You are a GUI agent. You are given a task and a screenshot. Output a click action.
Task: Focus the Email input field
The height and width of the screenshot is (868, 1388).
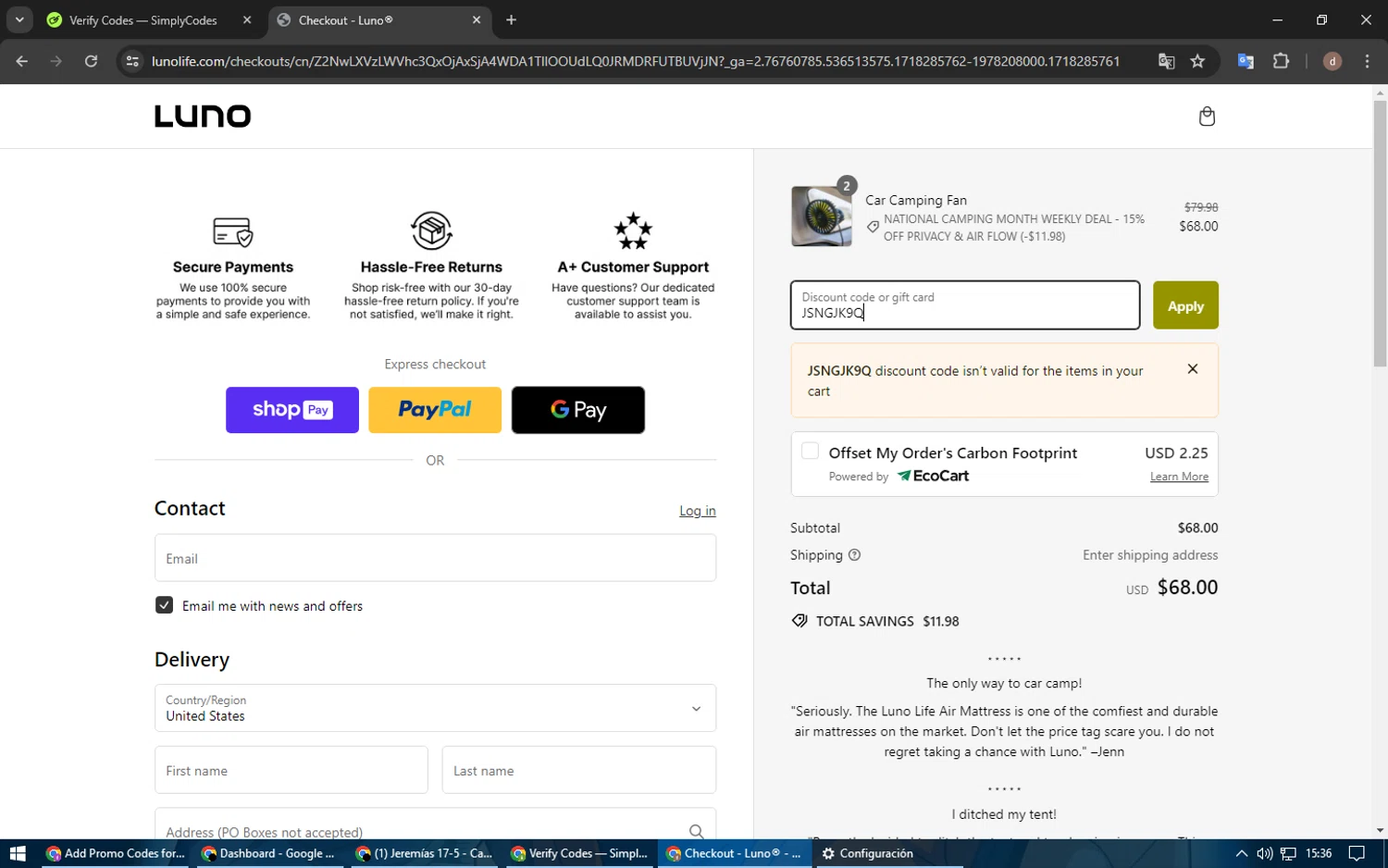[435, 558]
